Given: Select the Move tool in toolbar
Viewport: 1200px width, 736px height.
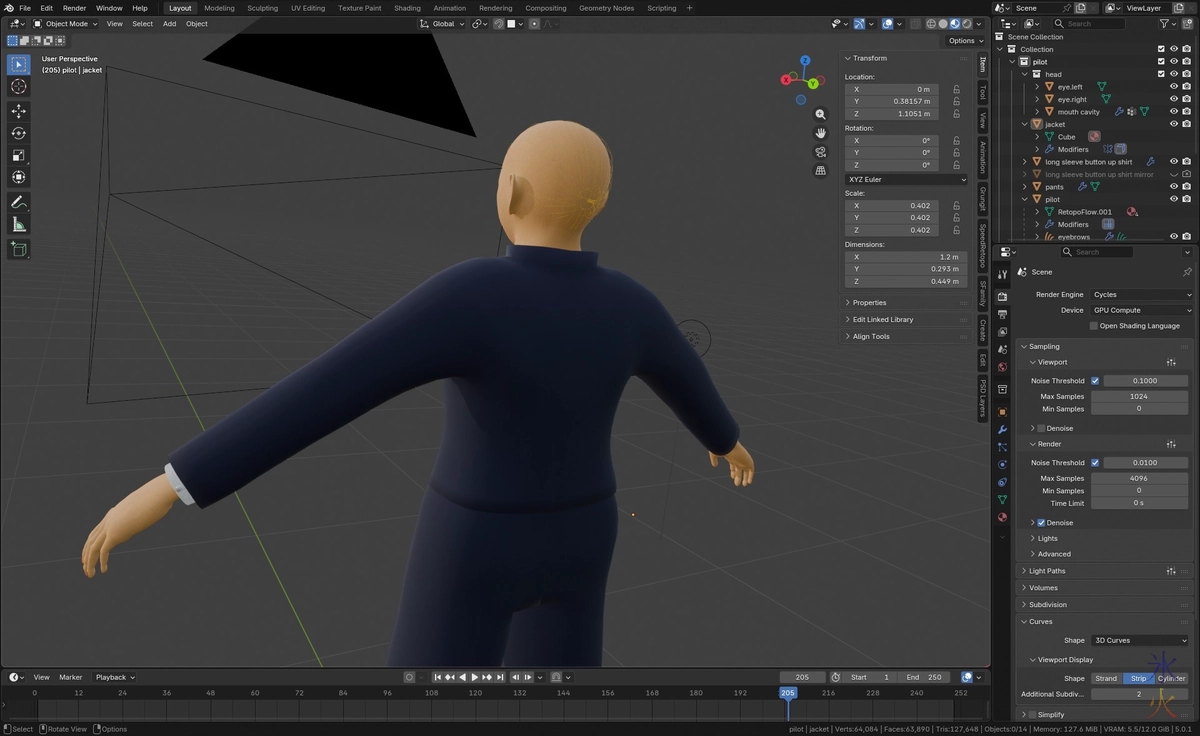Looking at the screenshot, I should pyautogui.click(x=18, y=111).
